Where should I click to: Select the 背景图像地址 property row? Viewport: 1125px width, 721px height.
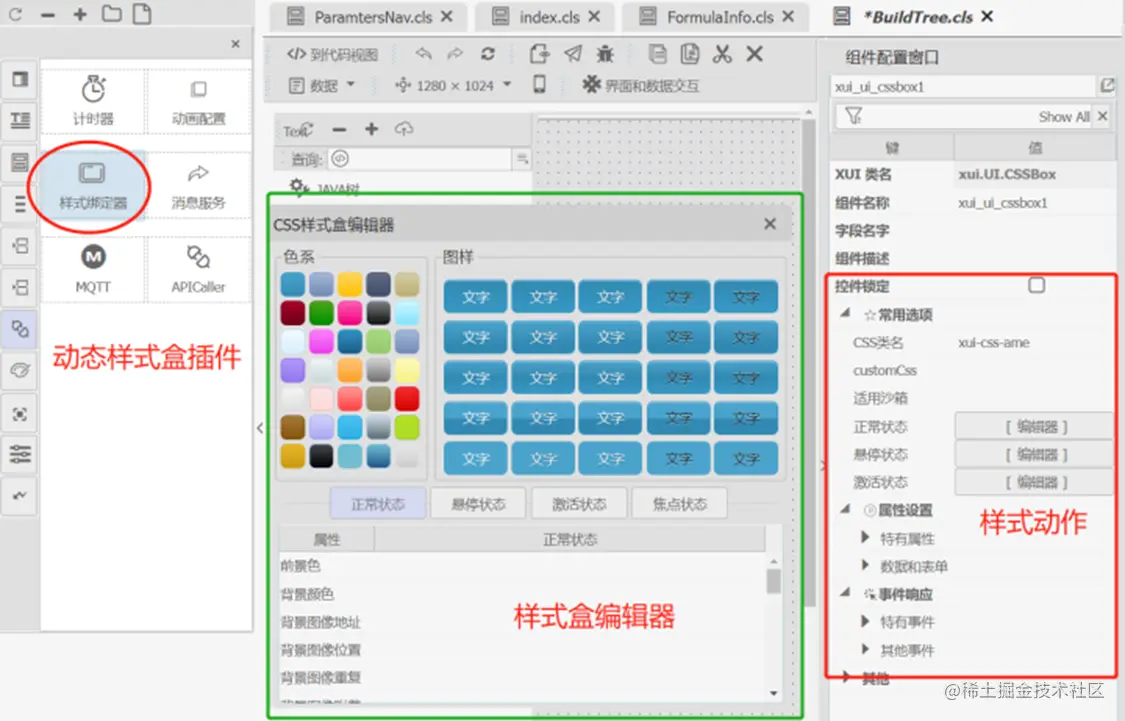click(524, 622)
